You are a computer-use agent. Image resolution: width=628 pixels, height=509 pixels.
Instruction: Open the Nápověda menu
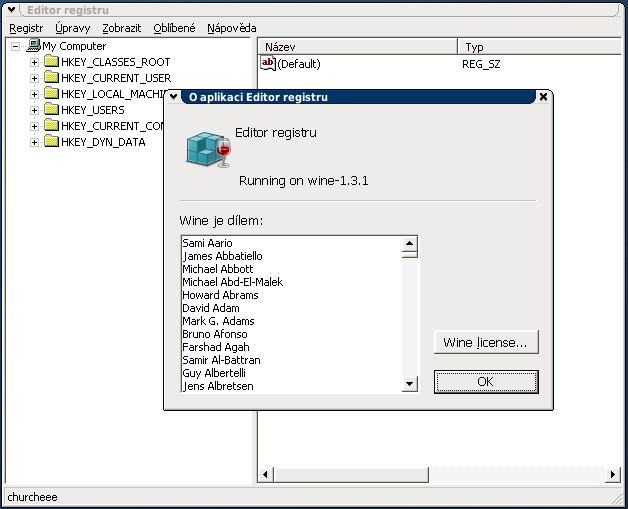click(x=231, y=28)
